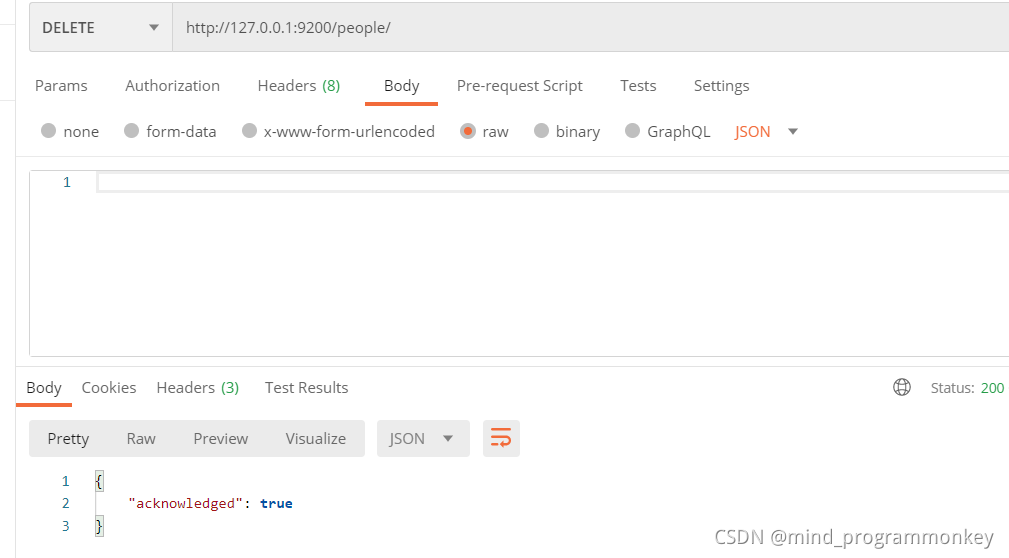View the response Headers (3) tab

point(198,387)
